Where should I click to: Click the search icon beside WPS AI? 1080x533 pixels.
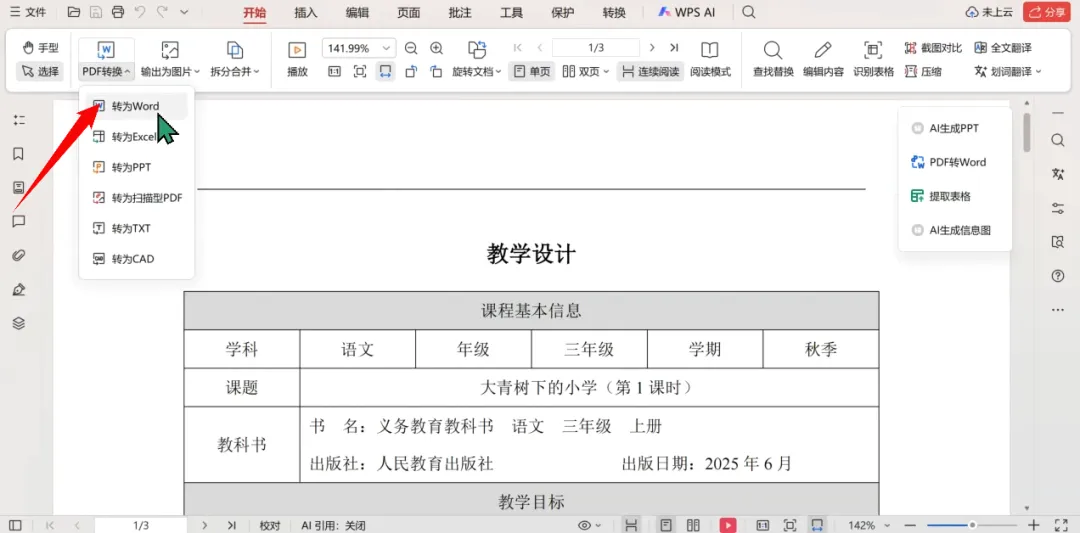(x=749, y=12)
